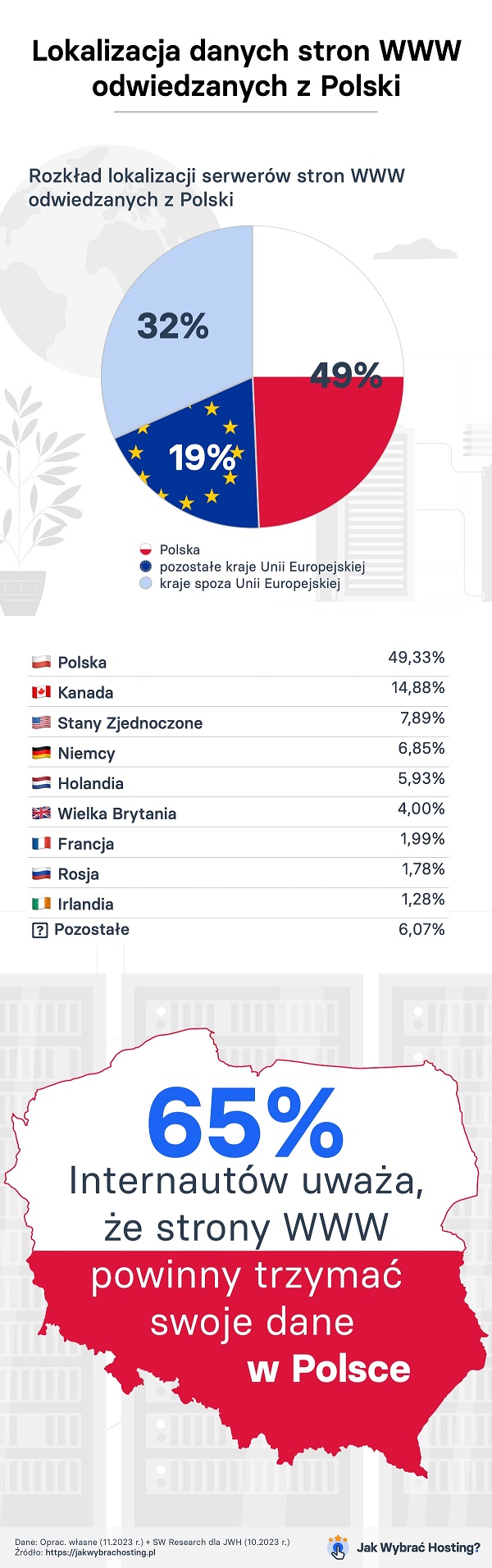The height and width of the screenshot is (1568, 492).
Task: Click the Jak Wybrać Hosting logo icon
Action: pos(338,1547)
